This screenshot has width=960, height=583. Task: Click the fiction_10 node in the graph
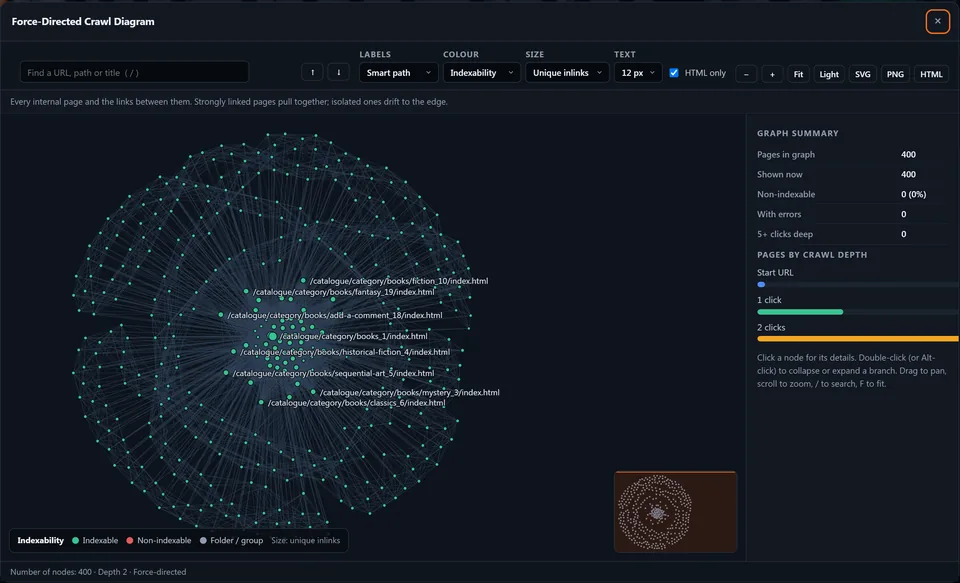coord(303,280)
